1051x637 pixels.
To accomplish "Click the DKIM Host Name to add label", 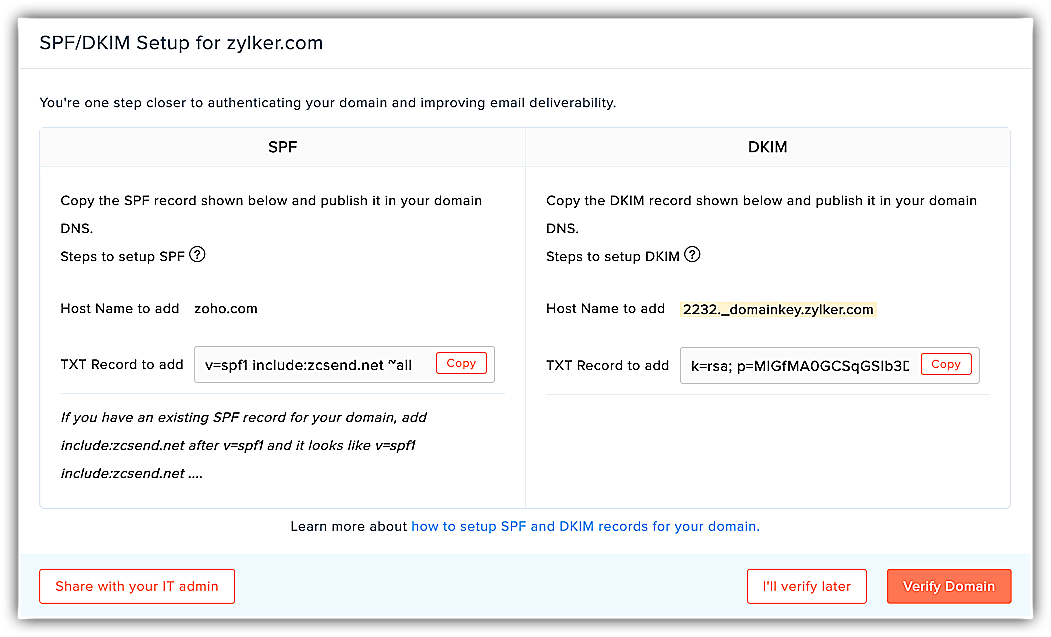I will coord(605,309).
